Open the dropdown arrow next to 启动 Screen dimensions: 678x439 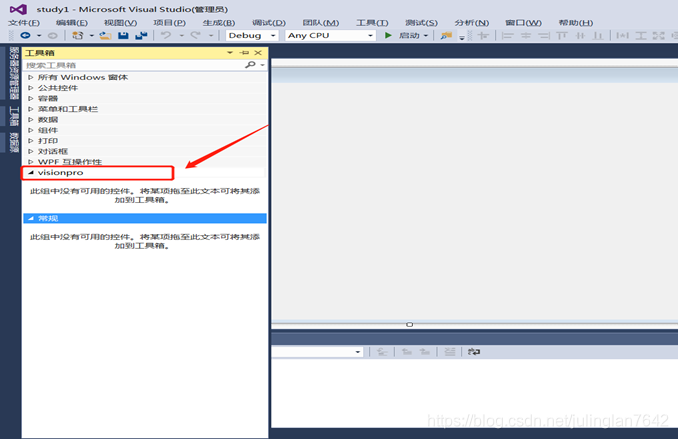(426, 35)
